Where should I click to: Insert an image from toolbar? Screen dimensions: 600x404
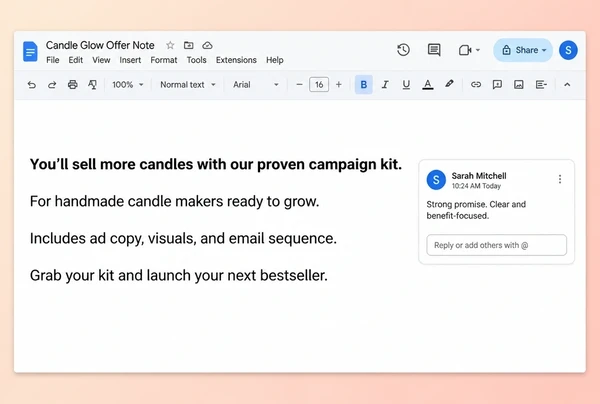click(518, 85)
